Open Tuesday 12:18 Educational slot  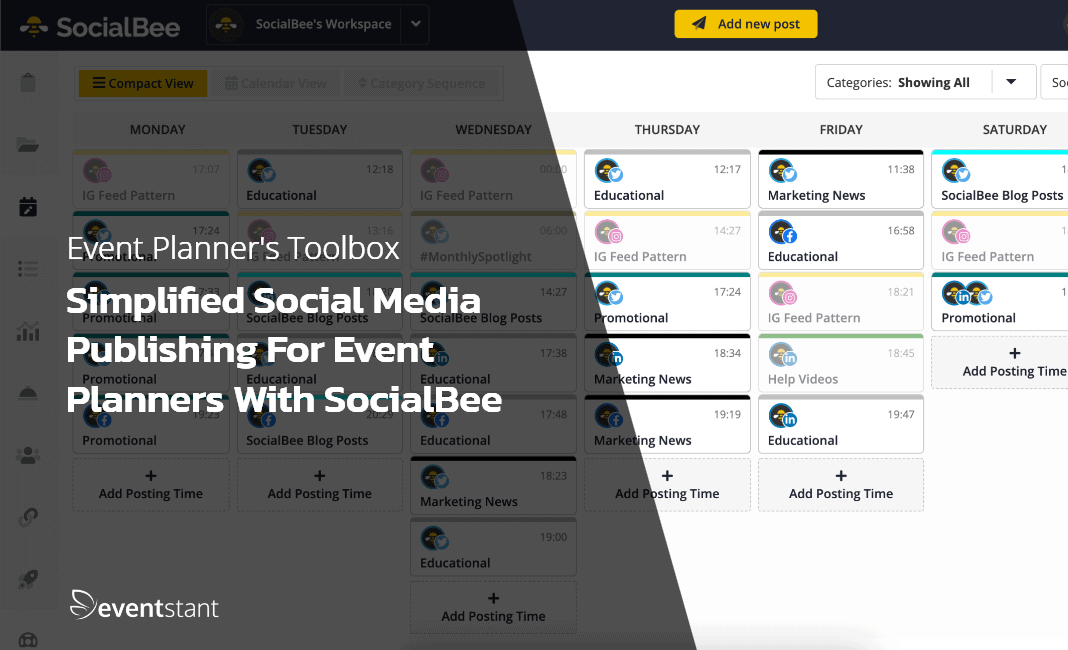coord(319,180)
